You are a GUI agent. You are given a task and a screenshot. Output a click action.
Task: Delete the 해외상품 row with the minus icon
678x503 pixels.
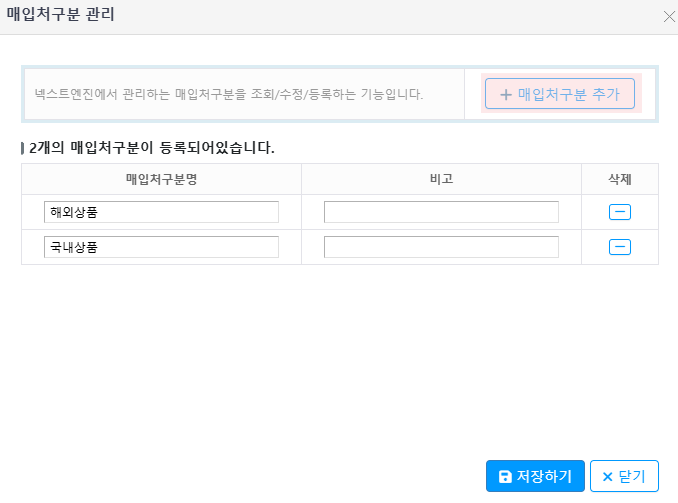619,212
